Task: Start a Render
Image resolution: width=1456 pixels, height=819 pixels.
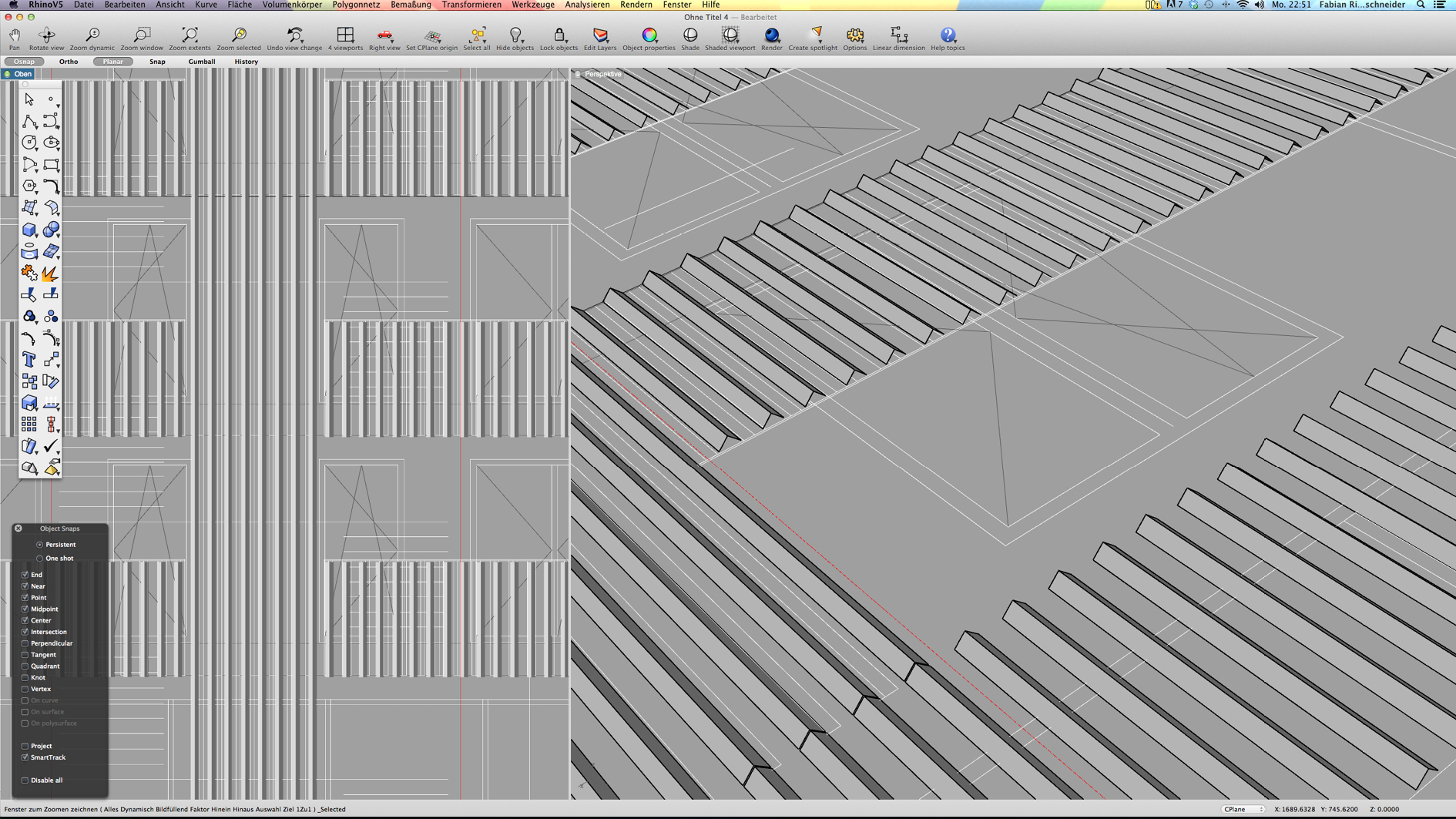Action: pyautogui.click(x=771, y=39)
